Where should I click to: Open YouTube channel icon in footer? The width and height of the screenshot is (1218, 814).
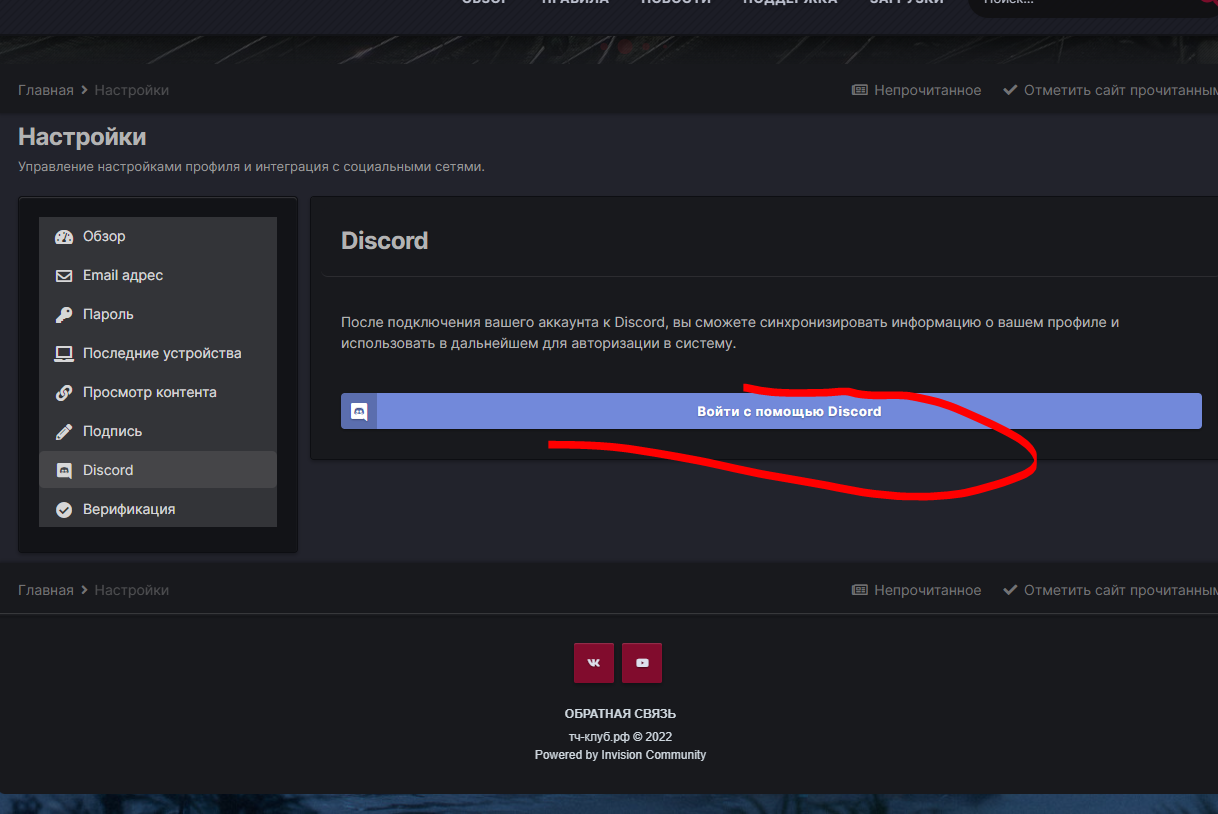click(642, 663)
